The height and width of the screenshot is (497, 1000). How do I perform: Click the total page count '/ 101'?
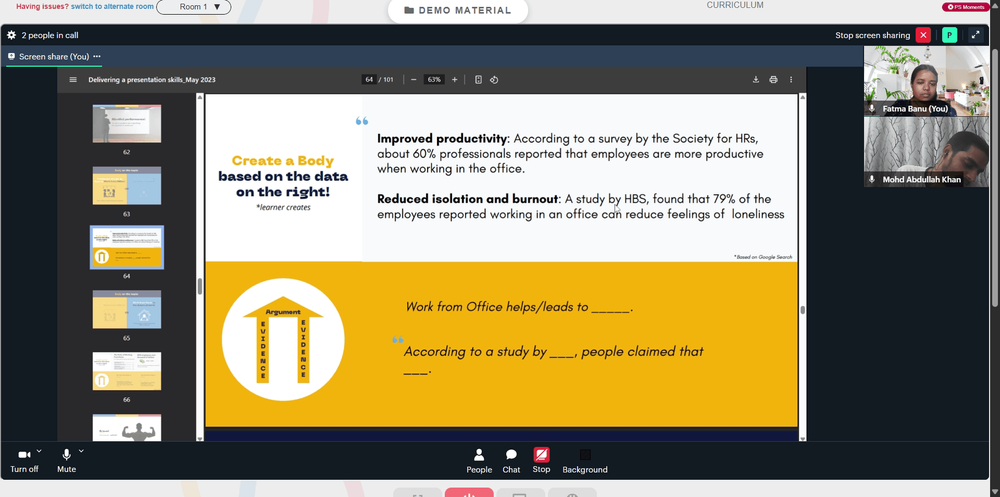[x=386, y=80]
